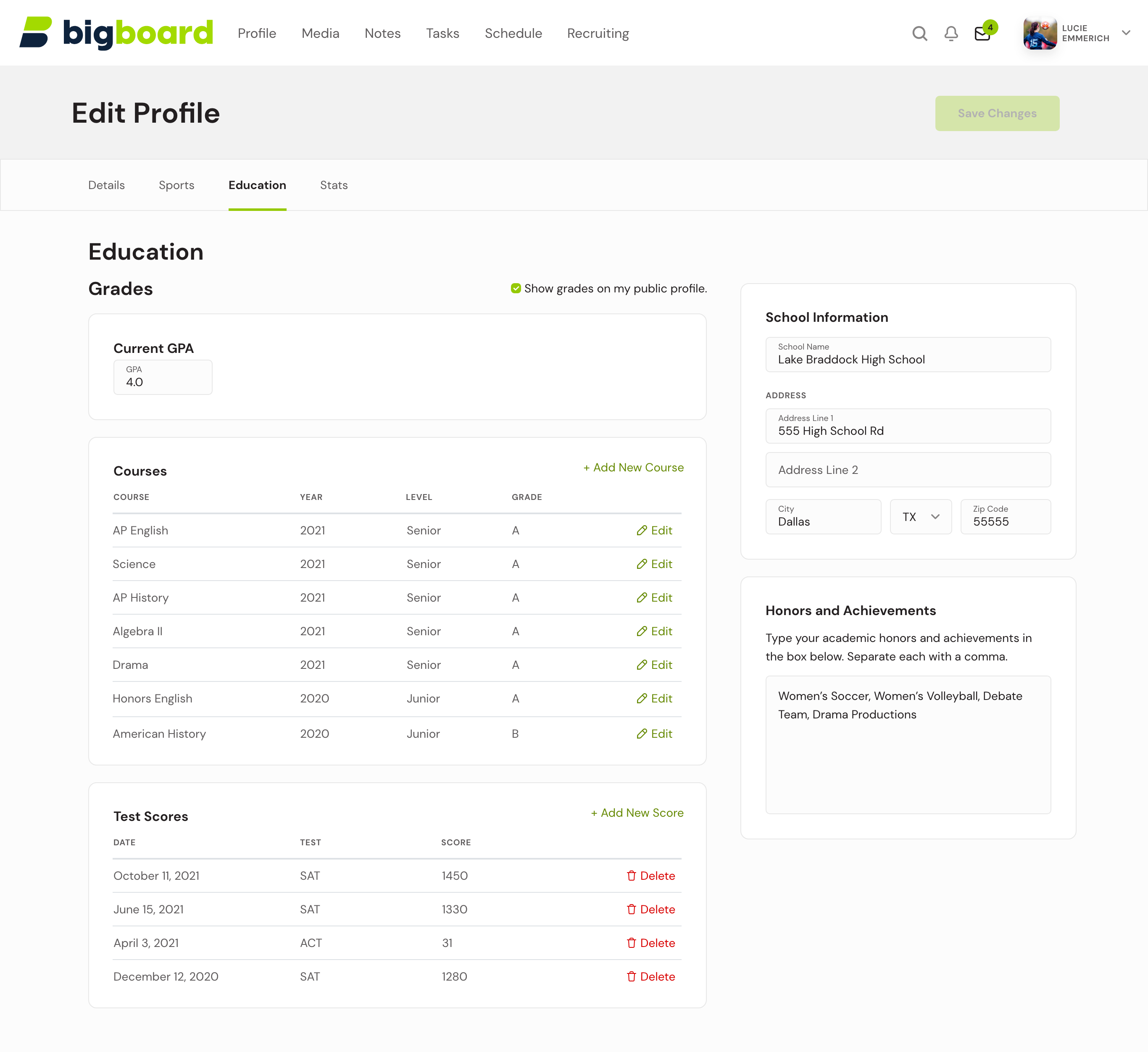
Task: Click the score 31 cell
Action: pyautogui.click(x=447, y=943)
